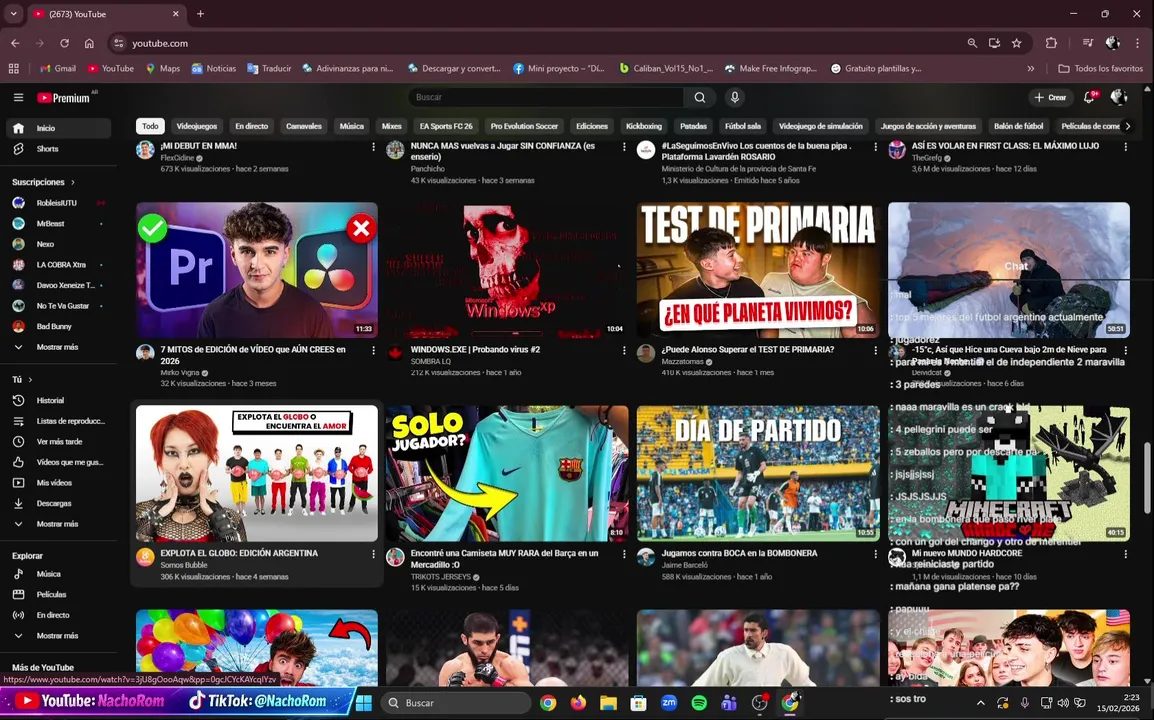Screen dimensions: 1154x720
Task: Open Descargas in sidebar
Action: coord(59,504)
